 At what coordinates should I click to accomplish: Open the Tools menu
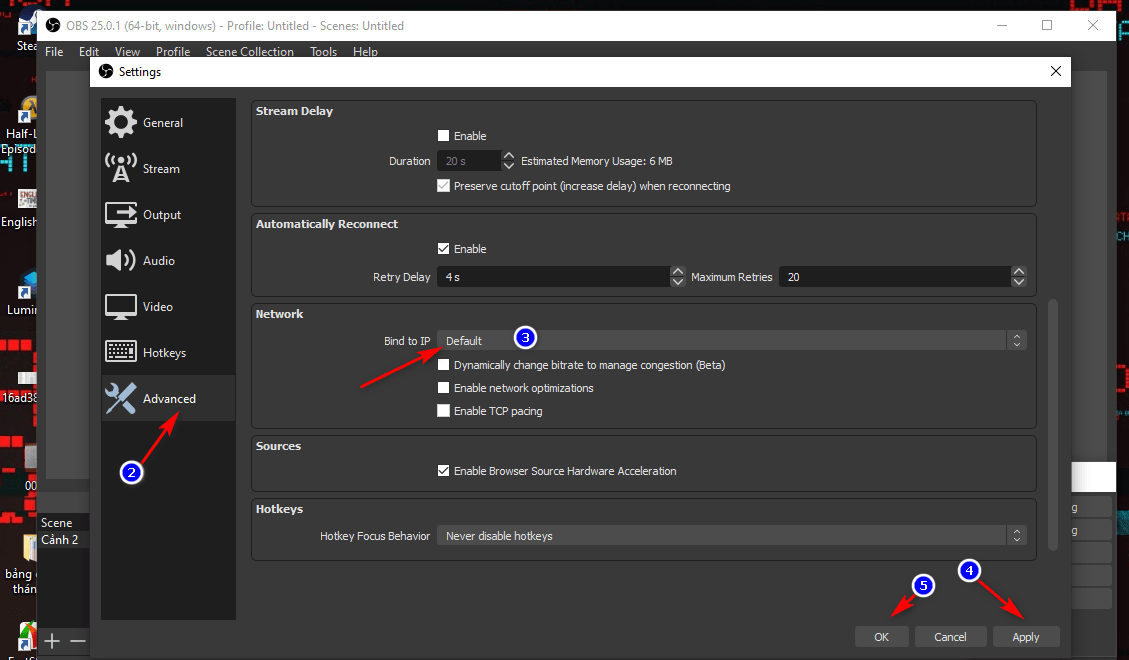[x=323, y=52]
